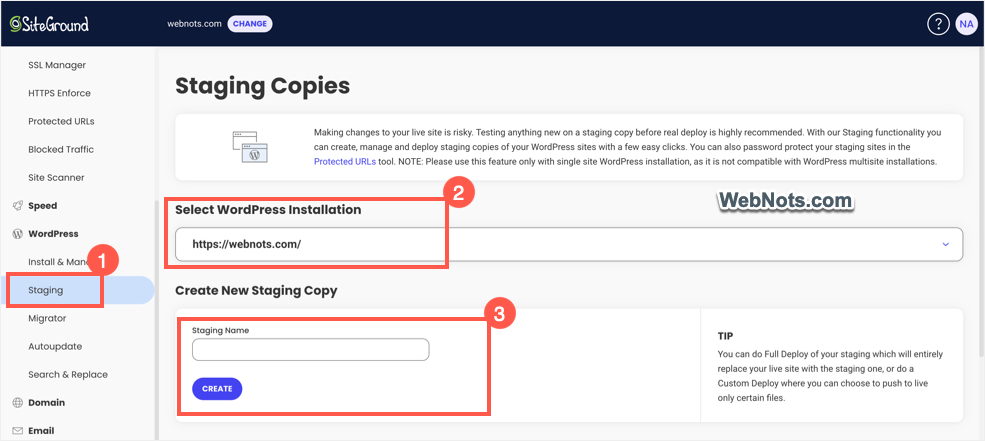Expand the Speed sidebar section
The width and height of the screenshot is (985, 441).
click(x=43, y=205)
